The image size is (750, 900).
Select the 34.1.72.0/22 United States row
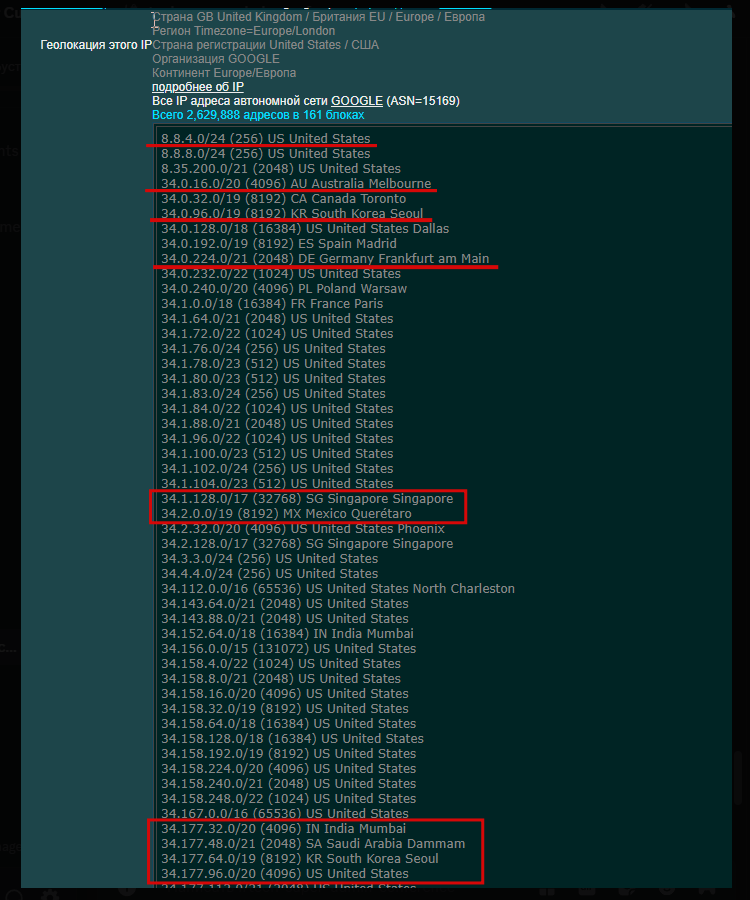click(277, 333)
